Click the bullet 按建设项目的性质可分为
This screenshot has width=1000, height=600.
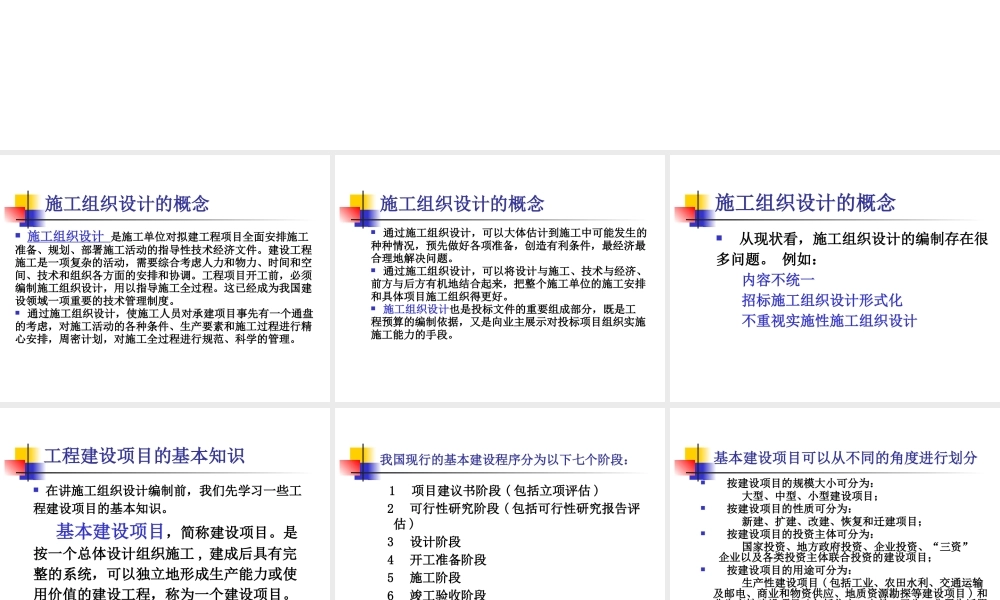tap(789, 509)
